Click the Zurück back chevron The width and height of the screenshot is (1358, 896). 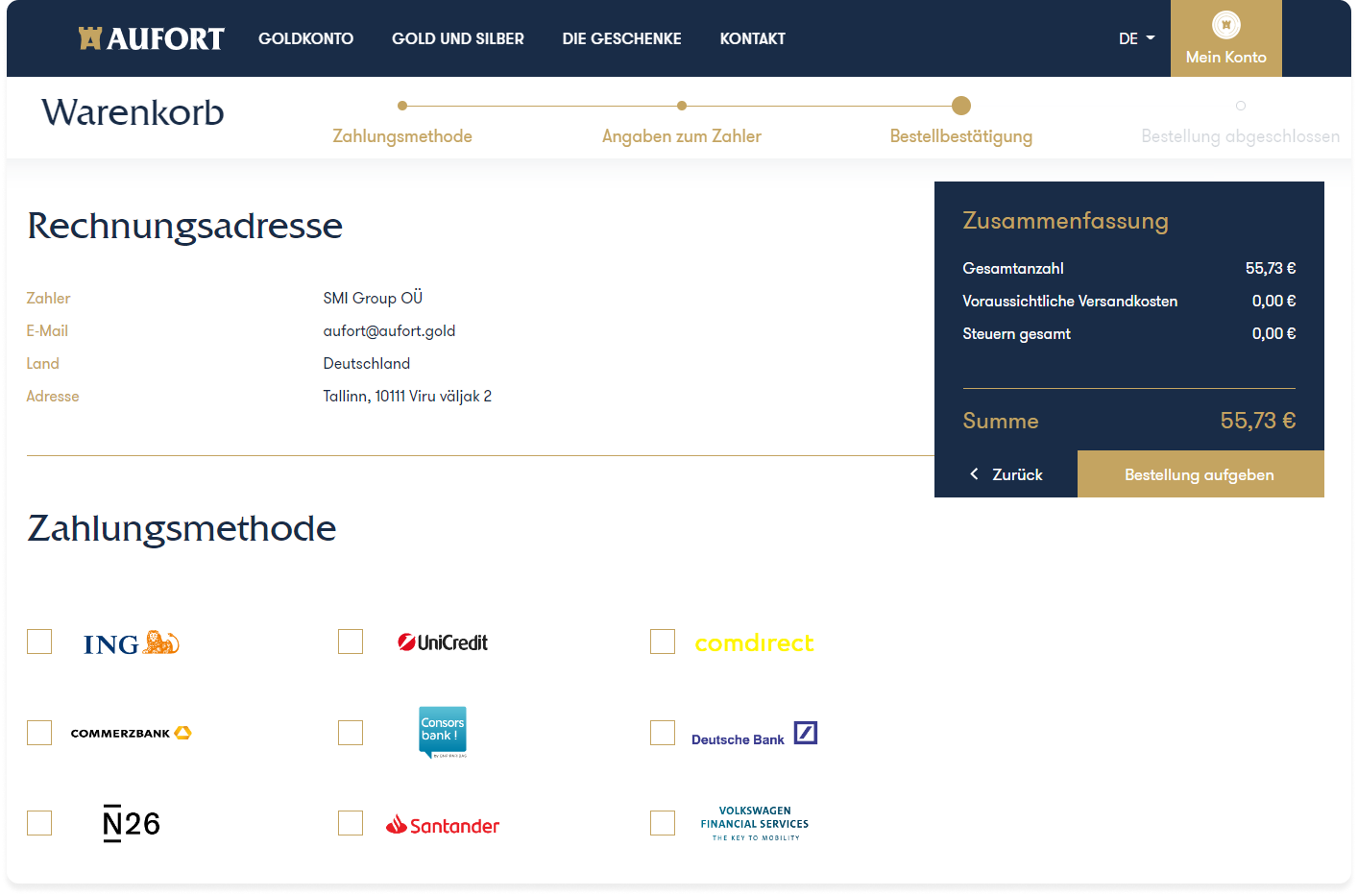(975, 474)
